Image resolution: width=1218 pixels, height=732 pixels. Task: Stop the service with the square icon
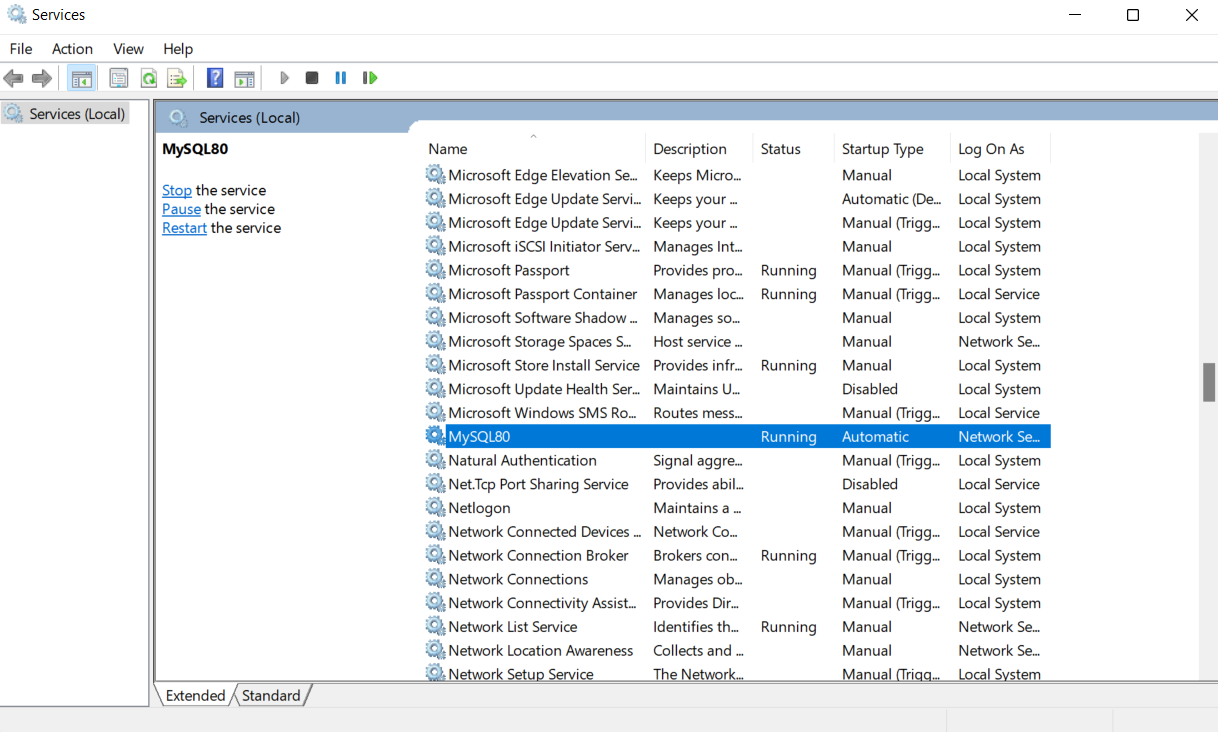[x=311, y=77]
